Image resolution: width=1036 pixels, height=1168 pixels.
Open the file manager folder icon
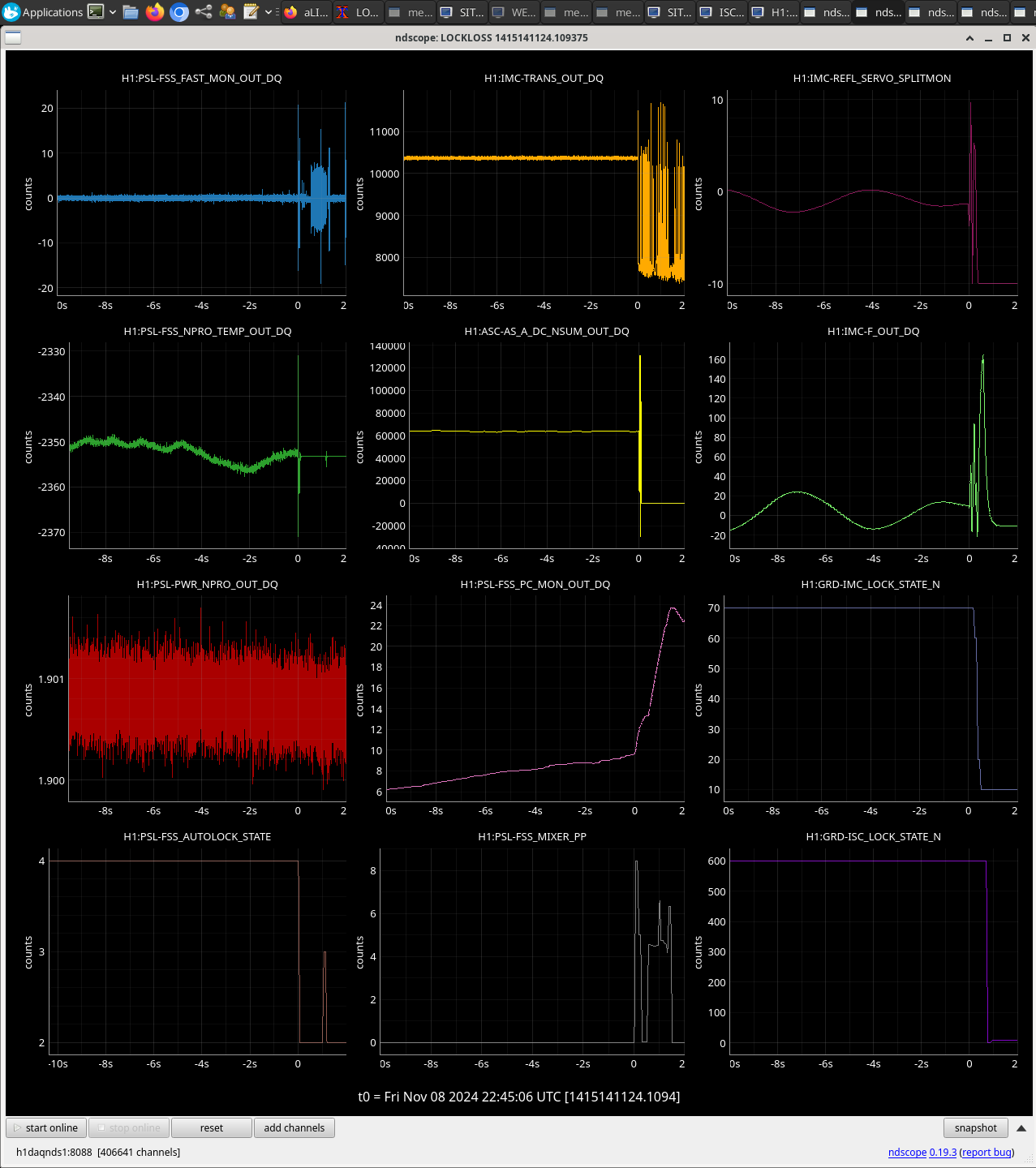pyautogui.click(x=131, y=12)
